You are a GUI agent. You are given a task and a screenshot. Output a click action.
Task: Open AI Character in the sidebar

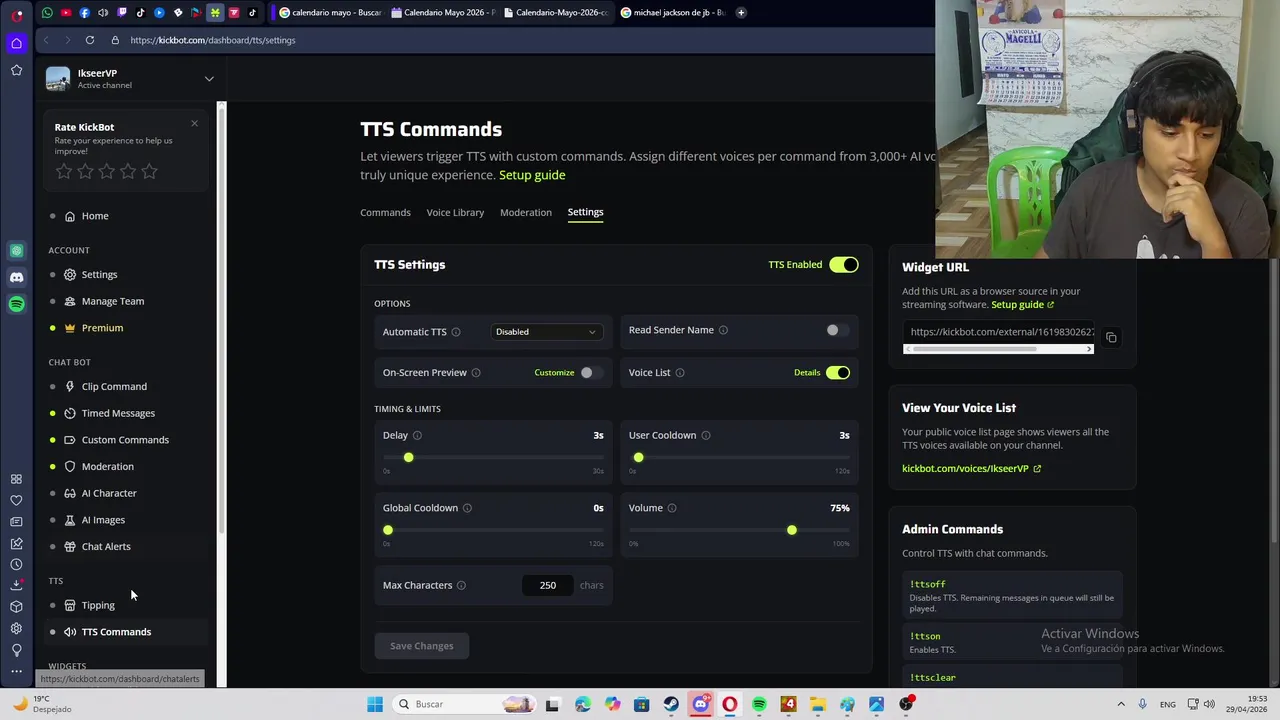109,493
